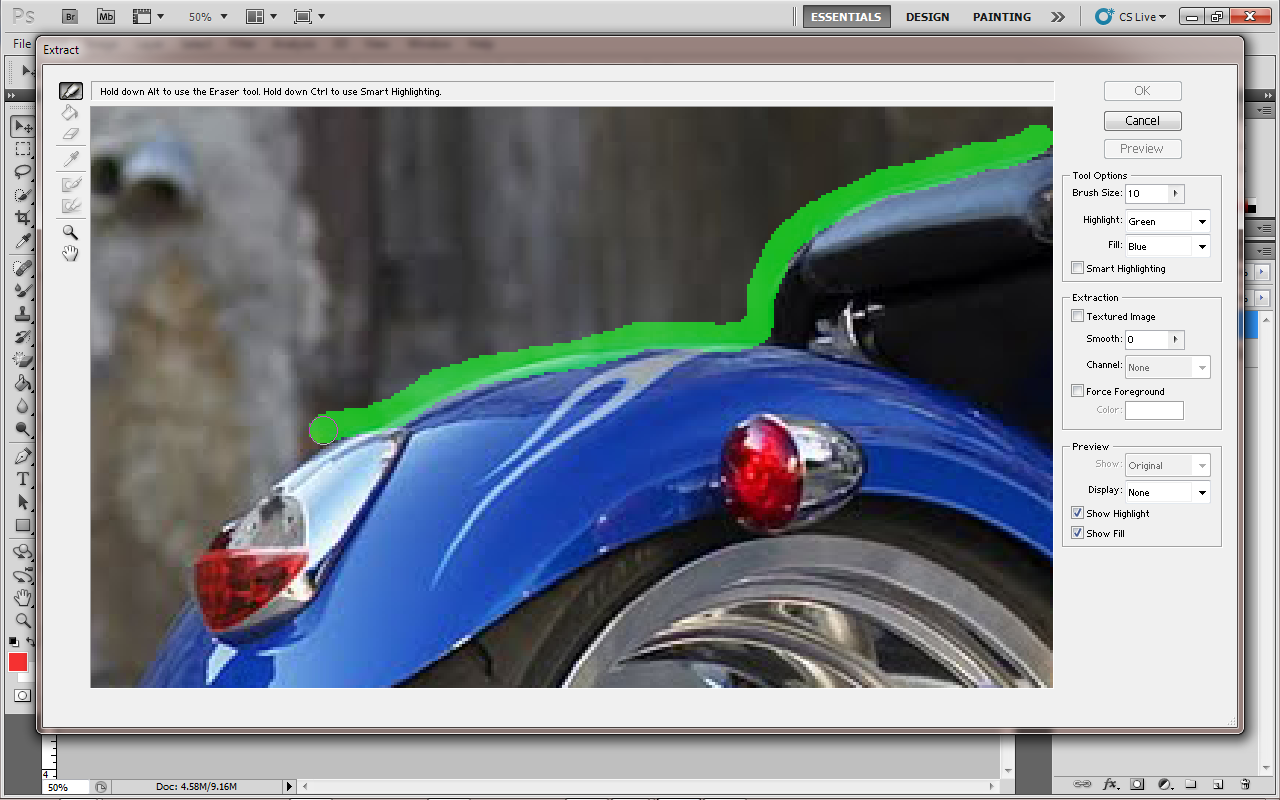Click the Brush Size input field

point(1146,193)
